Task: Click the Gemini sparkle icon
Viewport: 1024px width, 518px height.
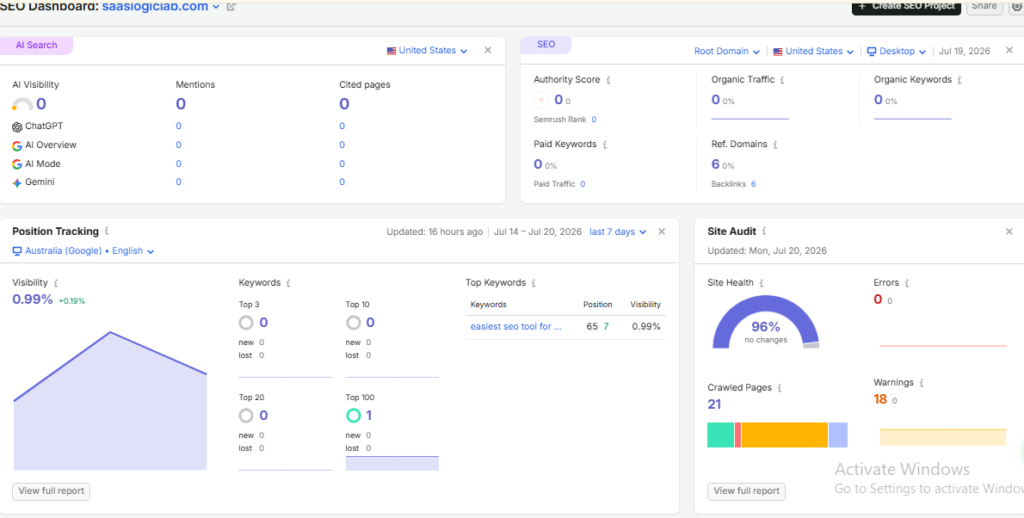Action: (17, 183)
